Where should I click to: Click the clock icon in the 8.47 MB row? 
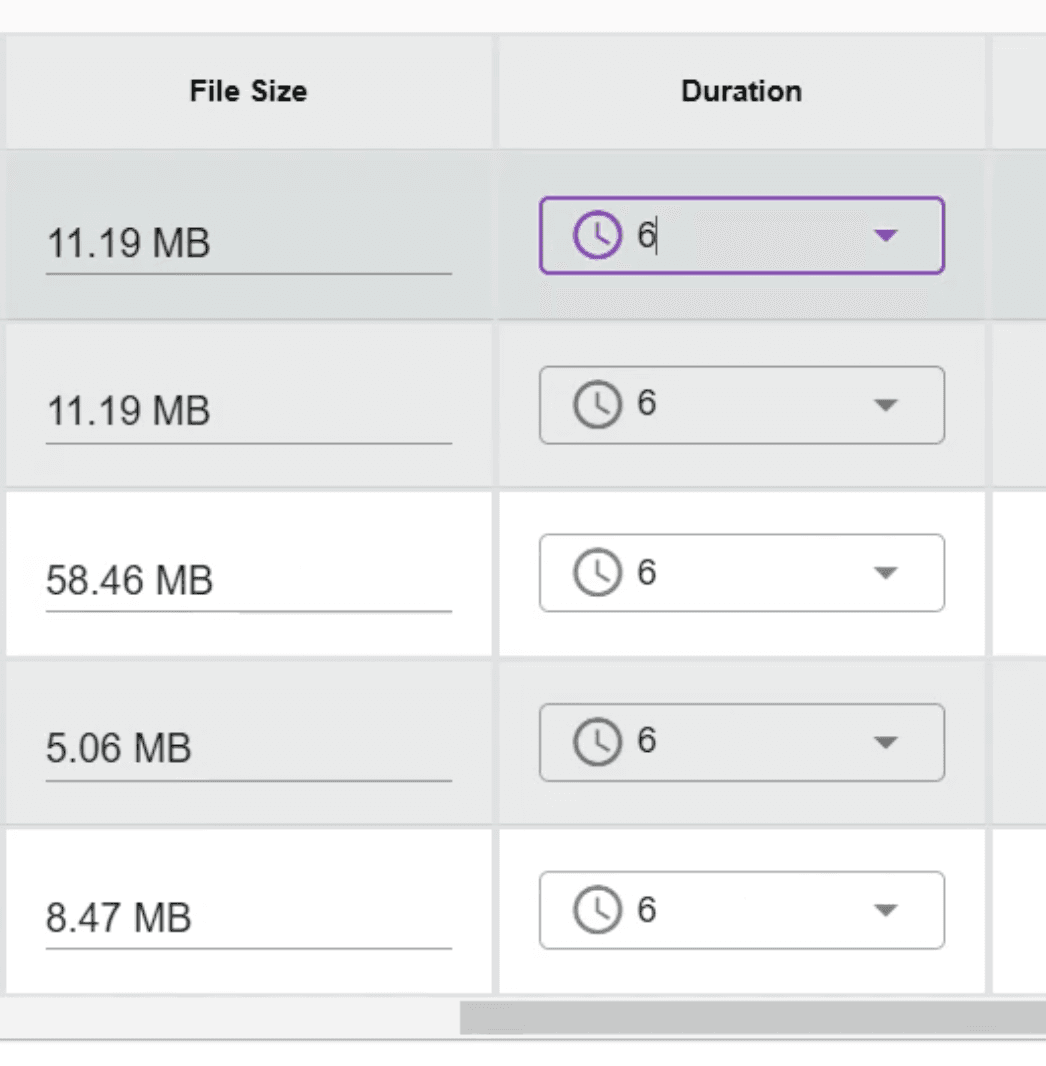coord(597,910)
